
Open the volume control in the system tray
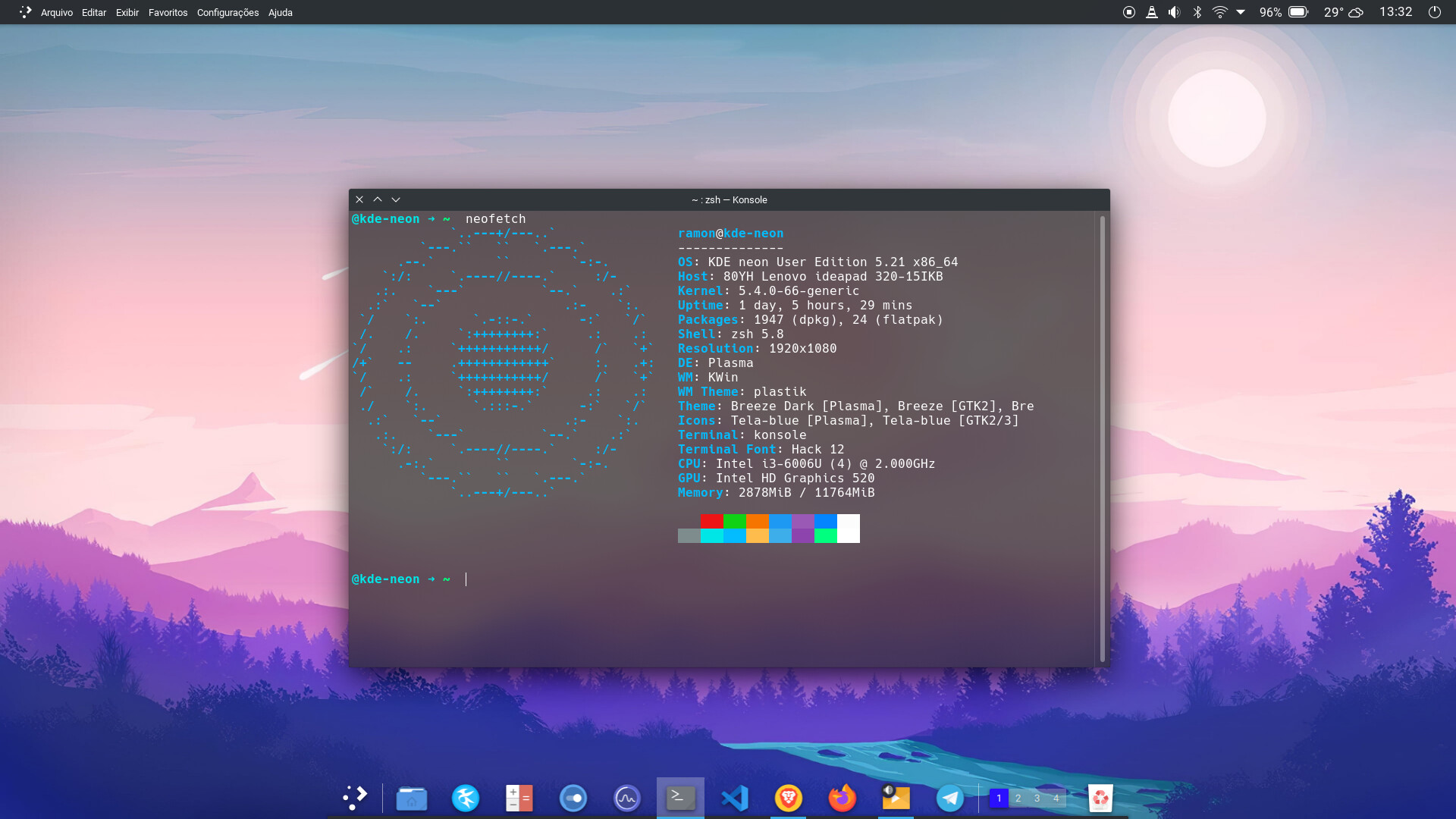click(1175, 12)
